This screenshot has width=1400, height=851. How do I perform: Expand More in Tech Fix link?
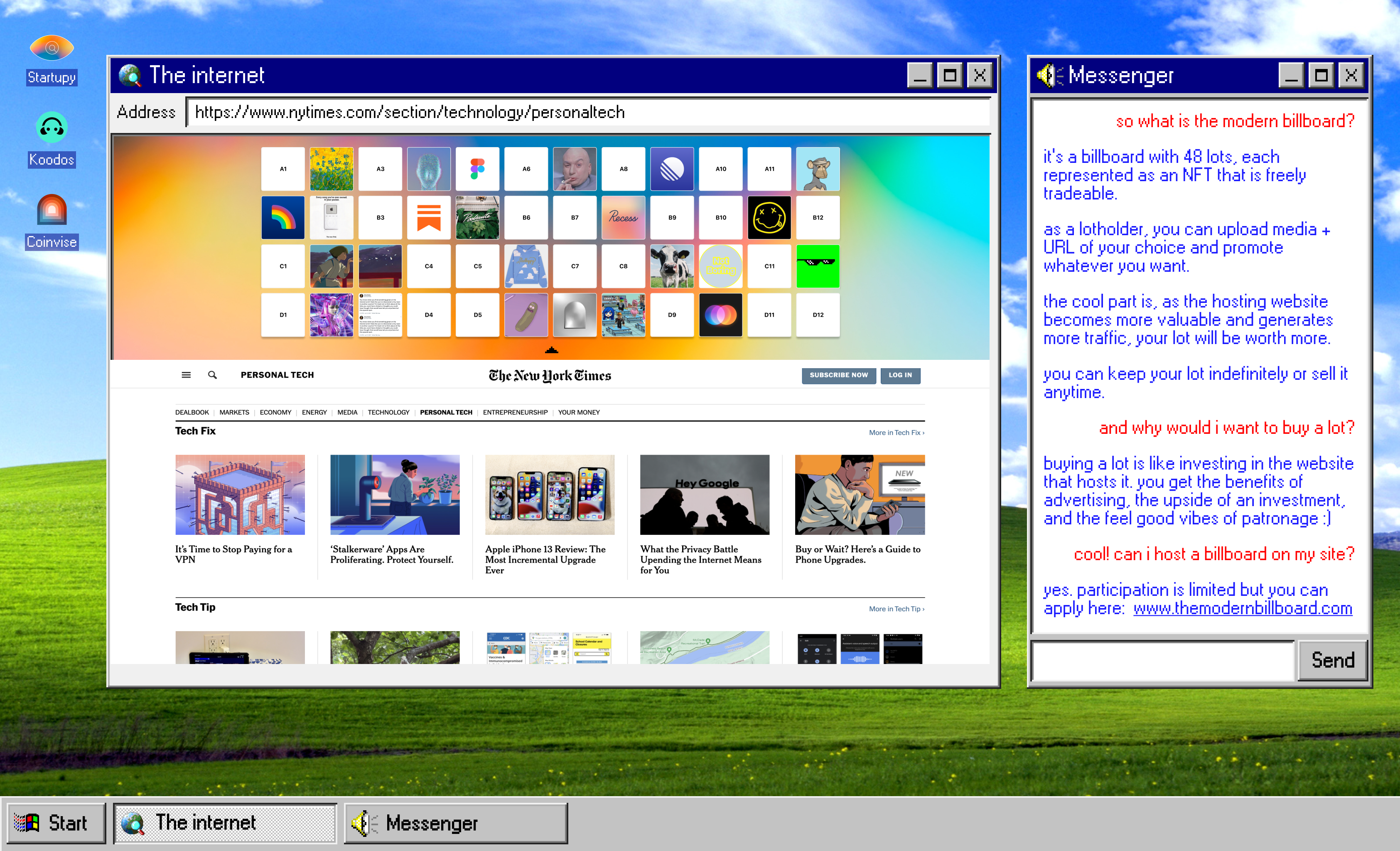[896, 433]
